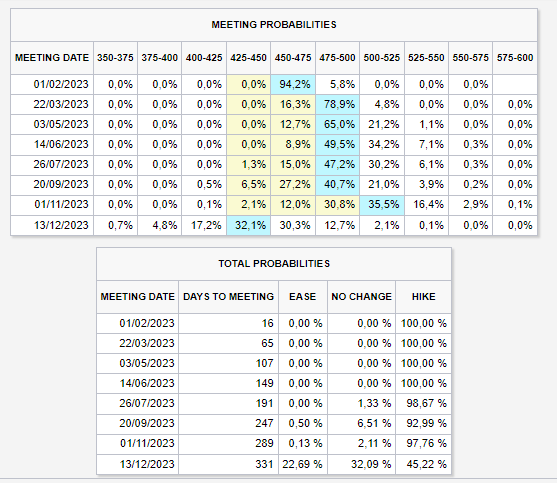Select the 2,9% probability cell
The width and height of the screenshot is (557, 483).
tap(471, 205)
